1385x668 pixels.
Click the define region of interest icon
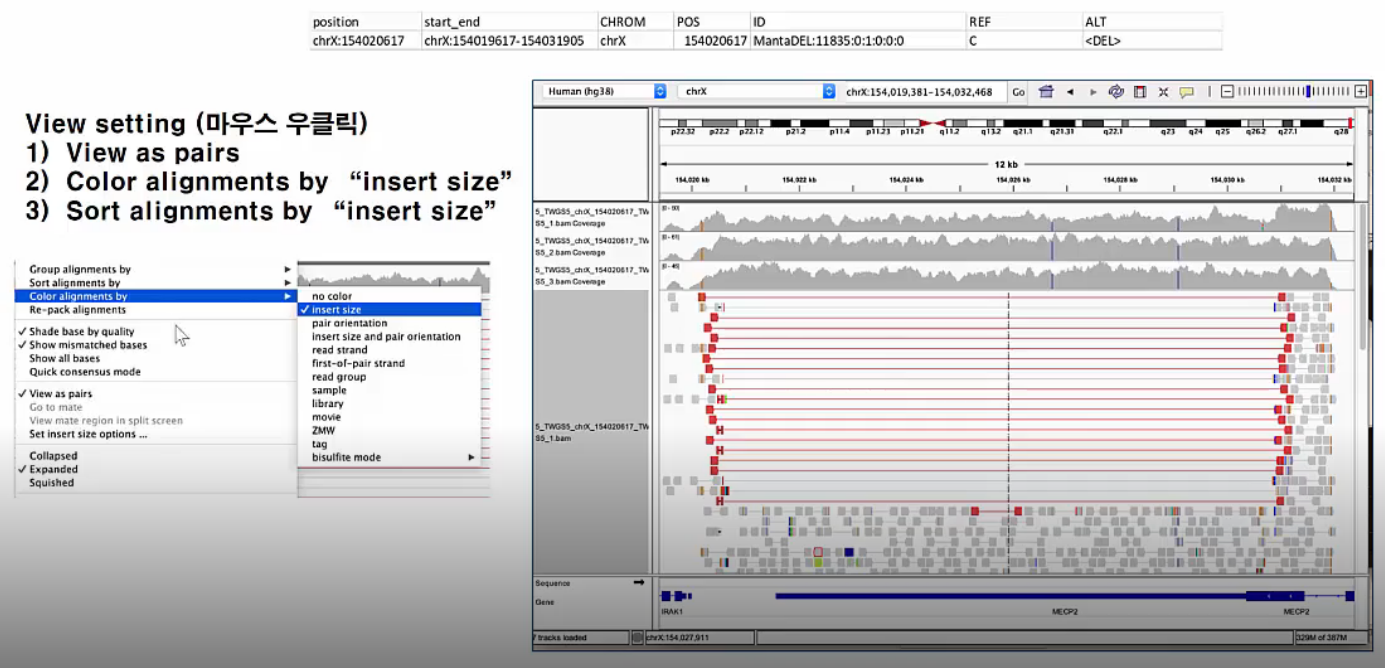(x=1140, y=92)
